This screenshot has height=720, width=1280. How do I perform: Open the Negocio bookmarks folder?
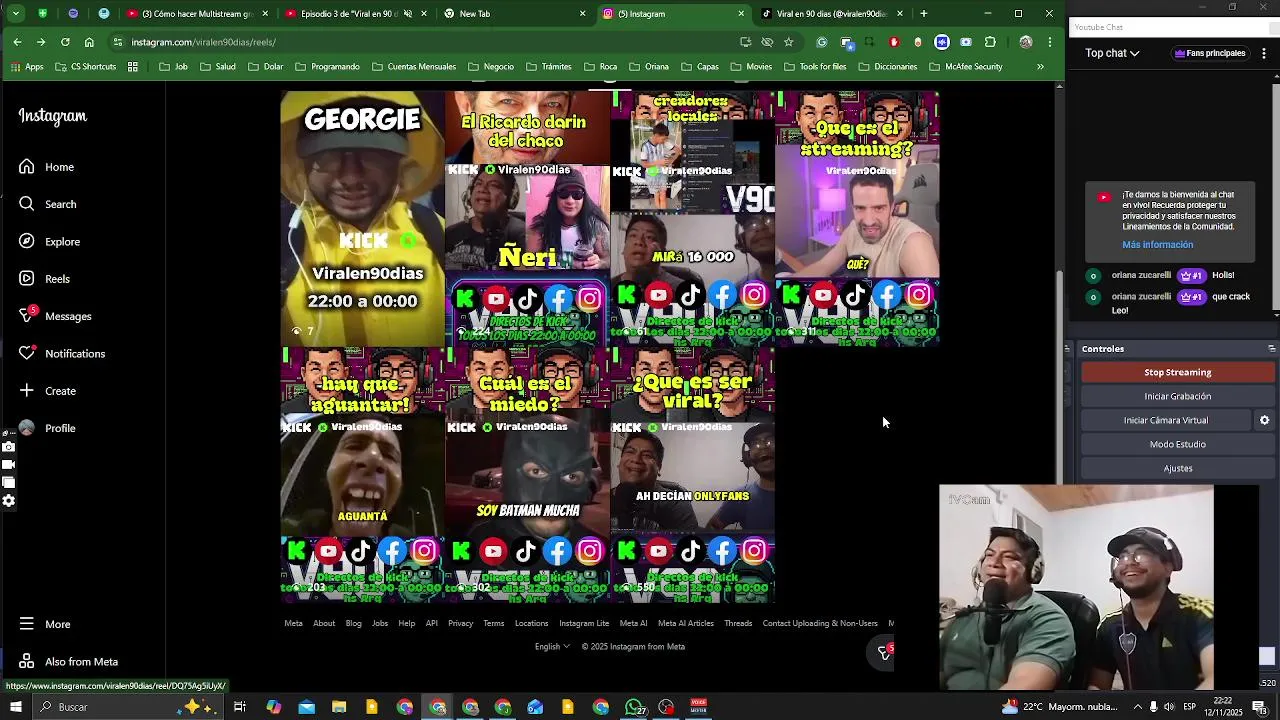[x=491, y=67]
